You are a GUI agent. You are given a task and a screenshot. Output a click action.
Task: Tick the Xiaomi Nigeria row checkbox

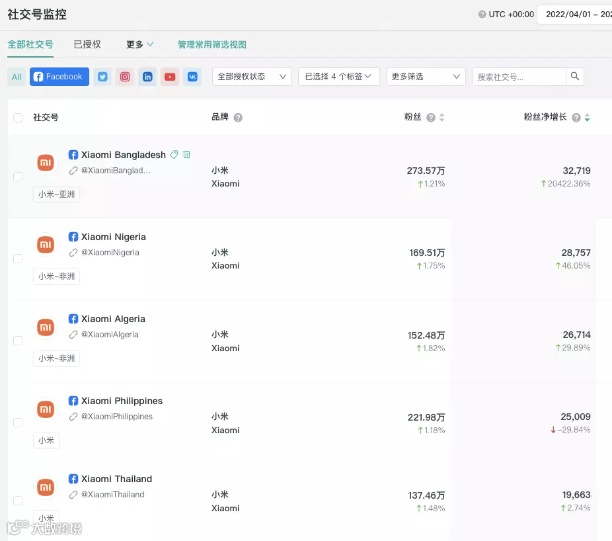point(18,258)
